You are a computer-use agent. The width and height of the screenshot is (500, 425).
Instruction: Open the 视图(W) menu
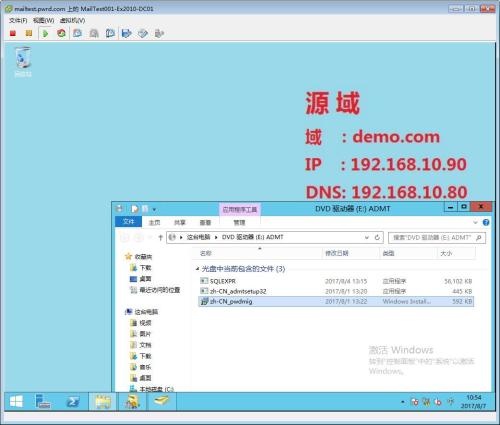43,20
